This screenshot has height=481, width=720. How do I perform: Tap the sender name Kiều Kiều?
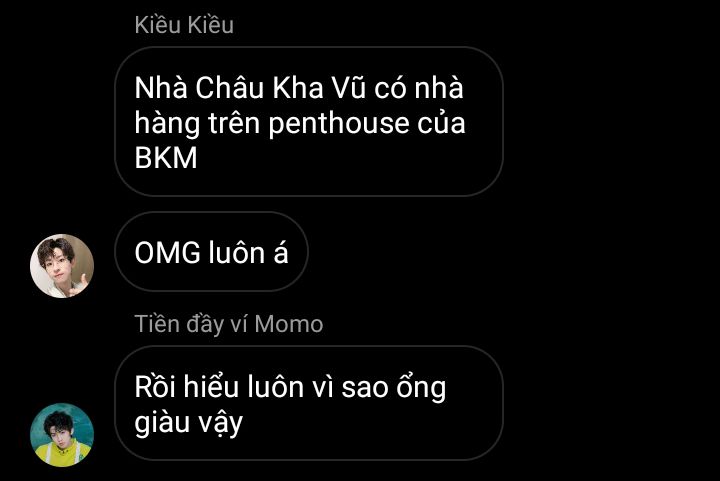tap(184, 25)
